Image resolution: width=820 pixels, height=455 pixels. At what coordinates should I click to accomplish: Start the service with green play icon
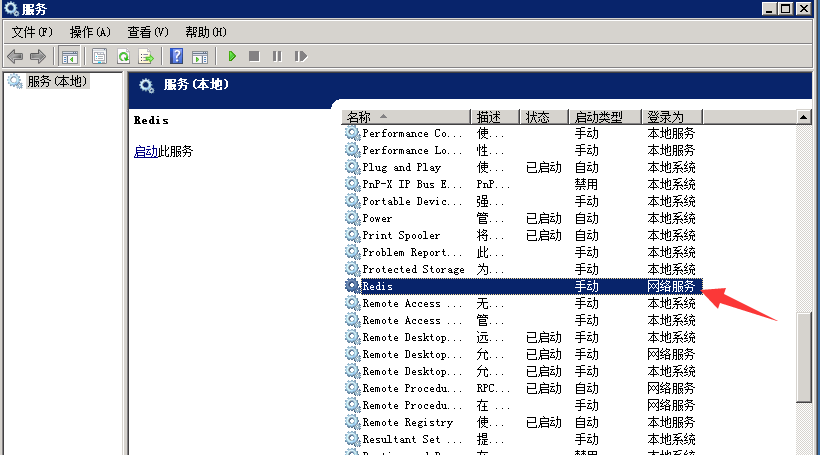[232, 56]
